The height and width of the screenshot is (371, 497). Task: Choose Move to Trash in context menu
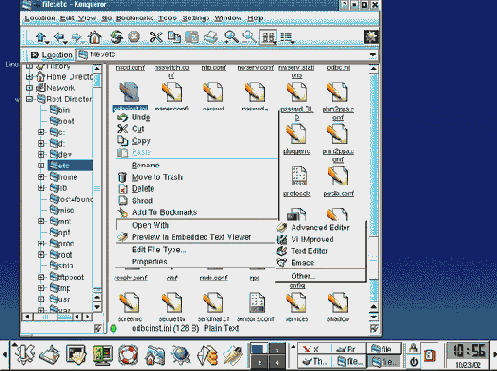click(197, 177)
